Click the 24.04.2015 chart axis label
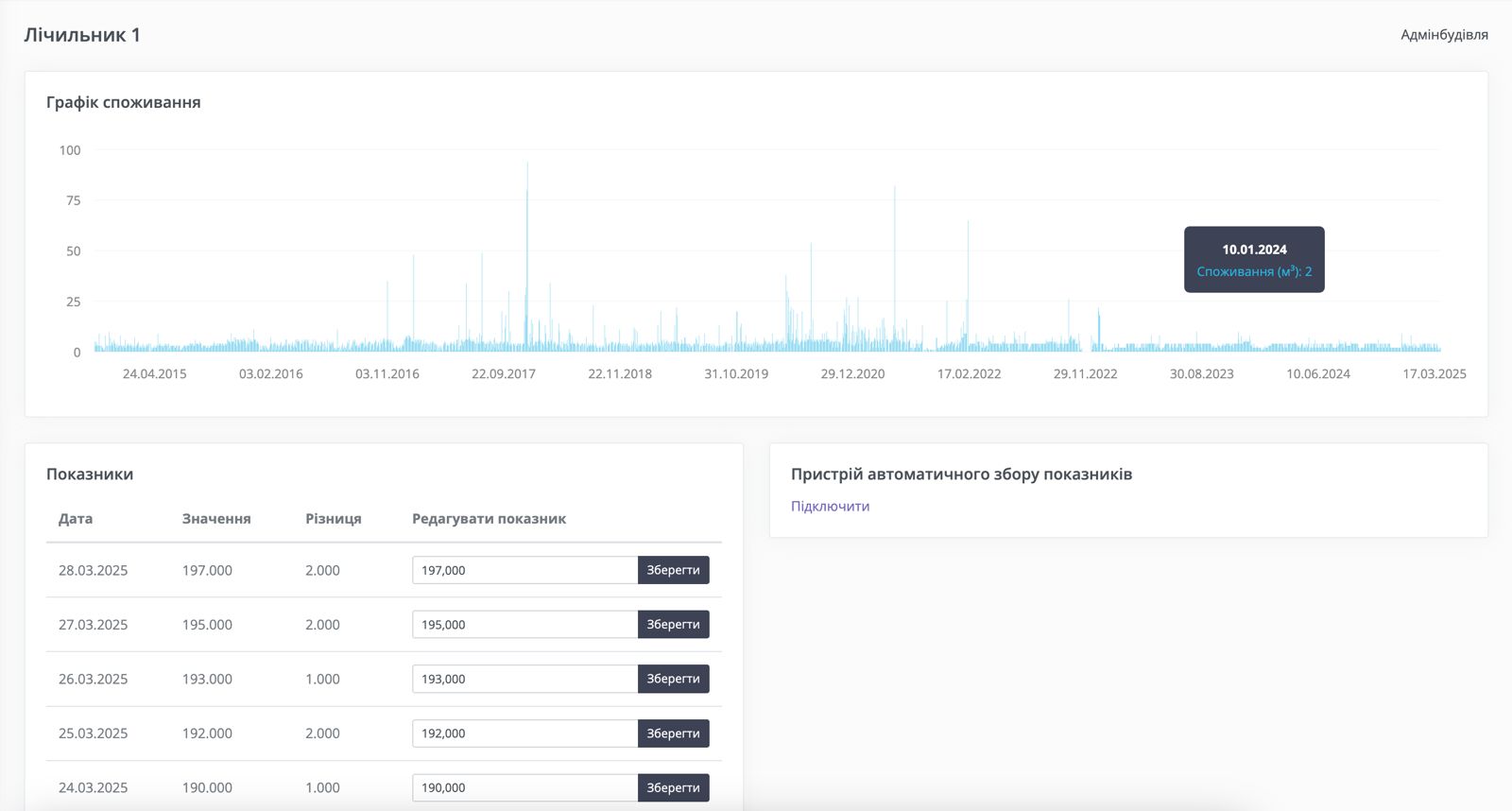Screen dimensions: 1512x811 point(155,373)
